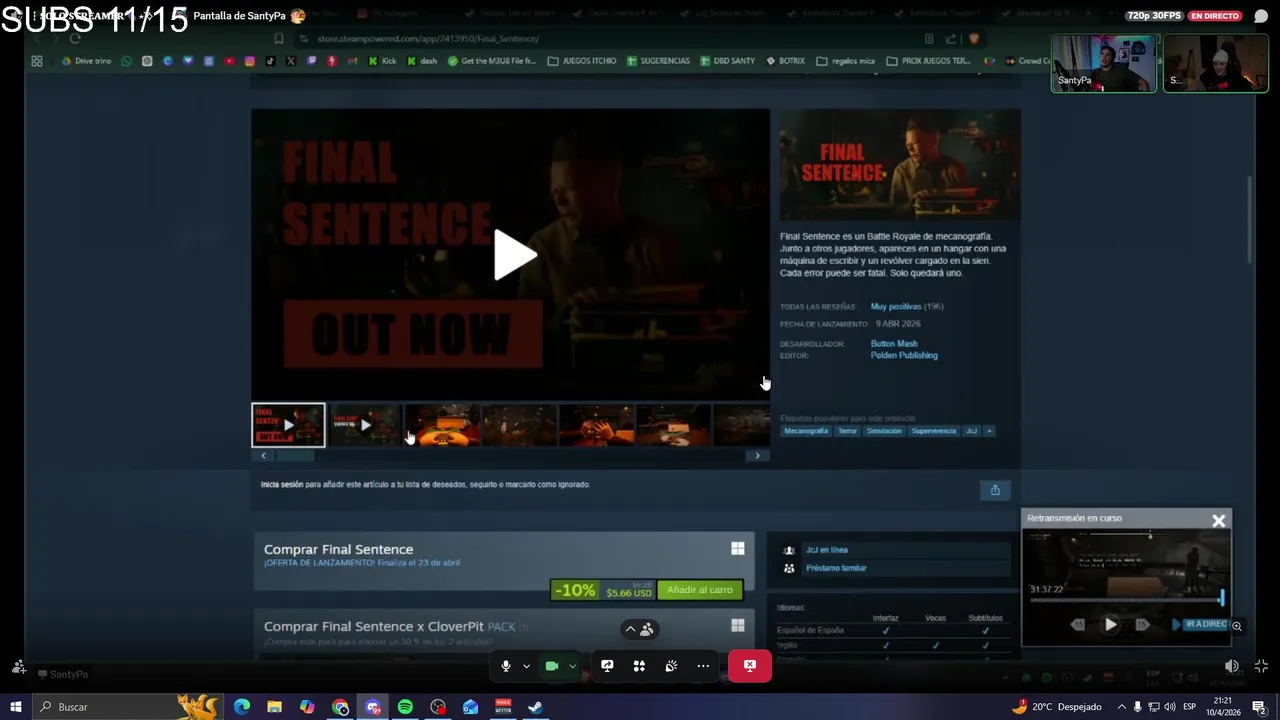Exit fullscreen with the collapse icon
This screenshot has width=1280, height=720.
pyautogui.click(x=1261, y=666)
